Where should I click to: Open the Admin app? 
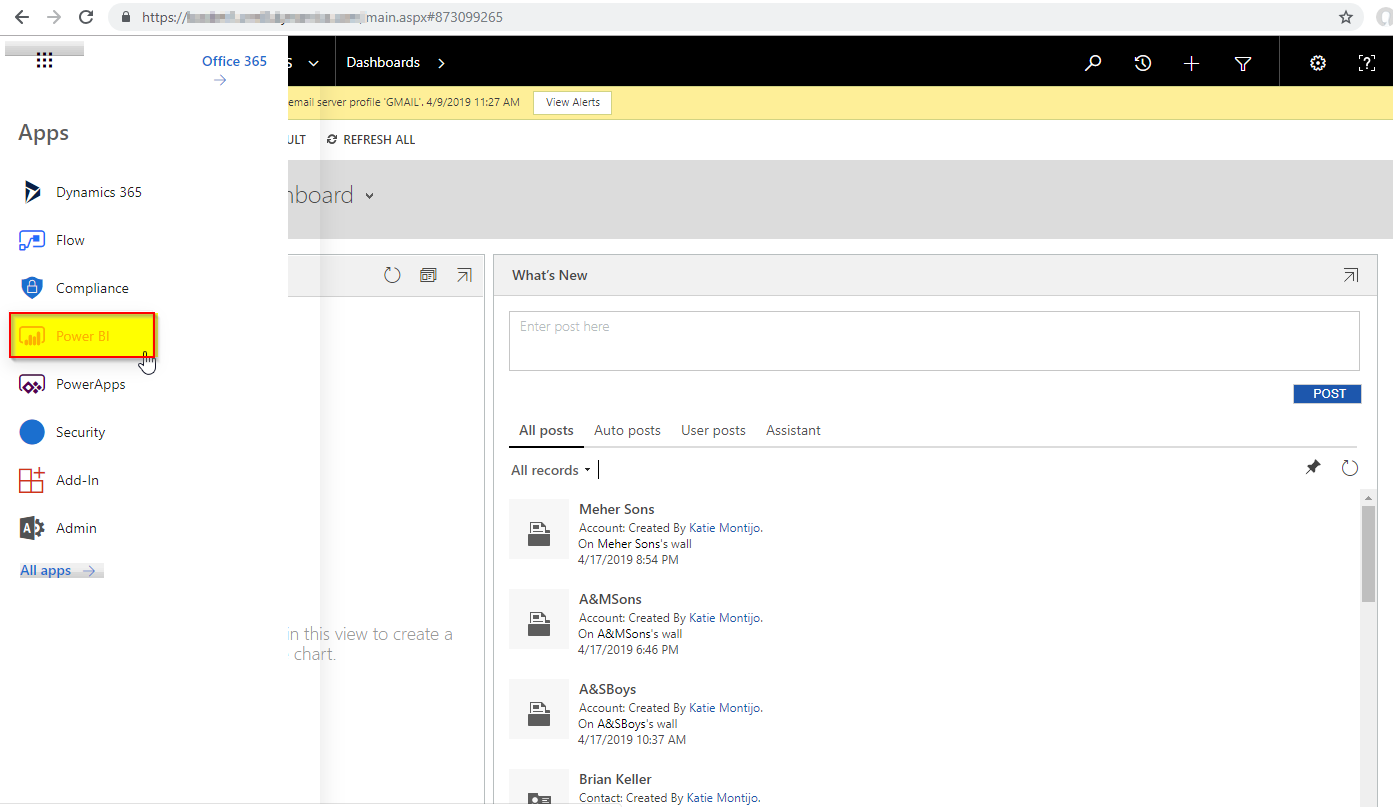point(59,528)
